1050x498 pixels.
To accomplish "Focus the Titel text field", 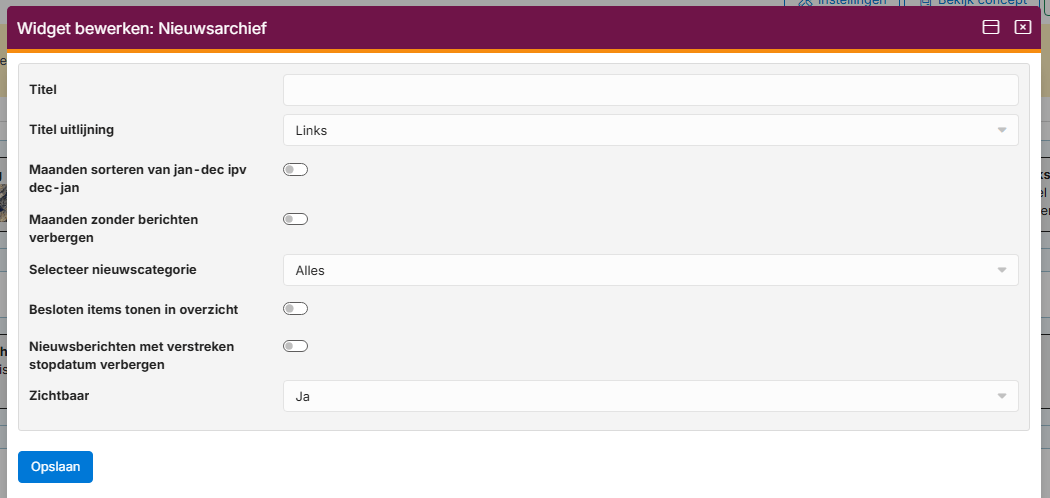I will coord(650,90).
